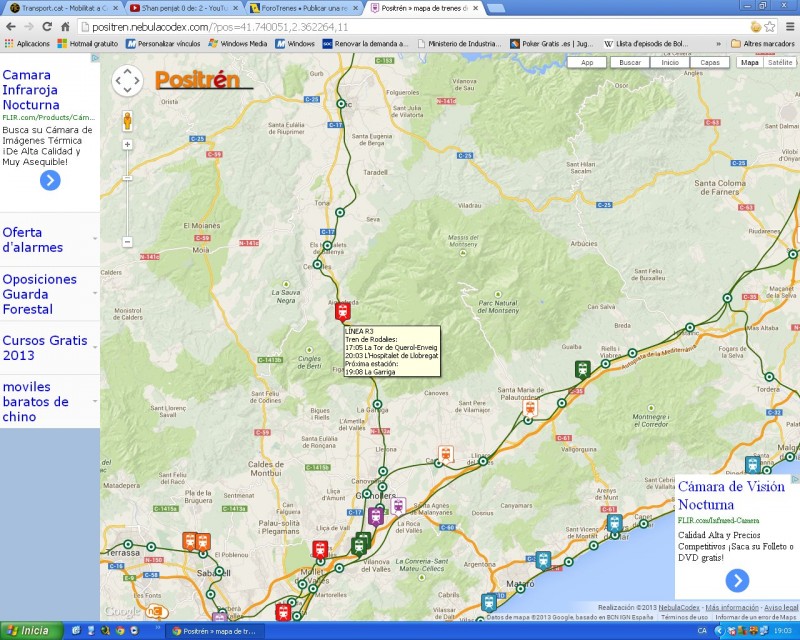
Task: Click the blue arrow in Cámara de Visión Nocturna ad
Action: pyautogui.click(x=737, y=580)
